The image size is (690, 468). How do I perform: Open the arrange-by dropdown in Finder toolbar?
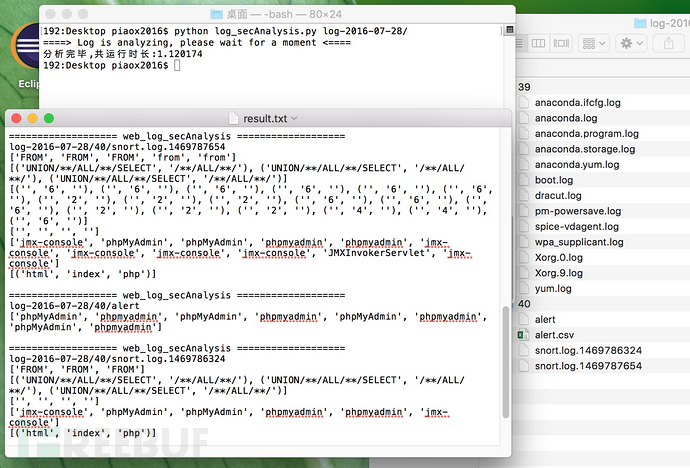pos(594,43)
